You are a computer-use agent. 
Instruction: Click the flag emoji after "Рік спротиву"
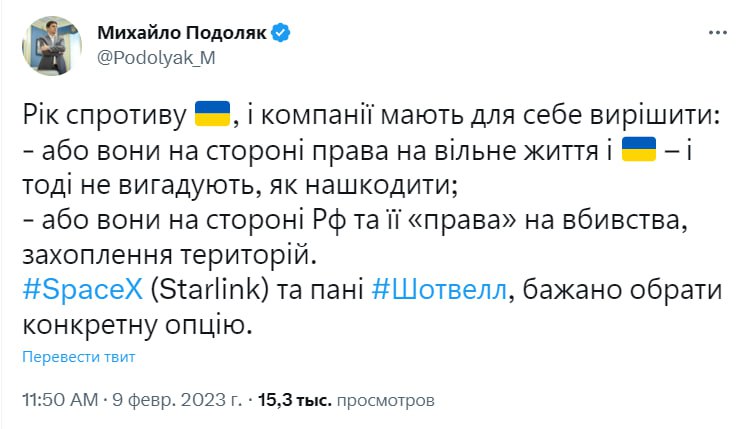tap(212, 112)
